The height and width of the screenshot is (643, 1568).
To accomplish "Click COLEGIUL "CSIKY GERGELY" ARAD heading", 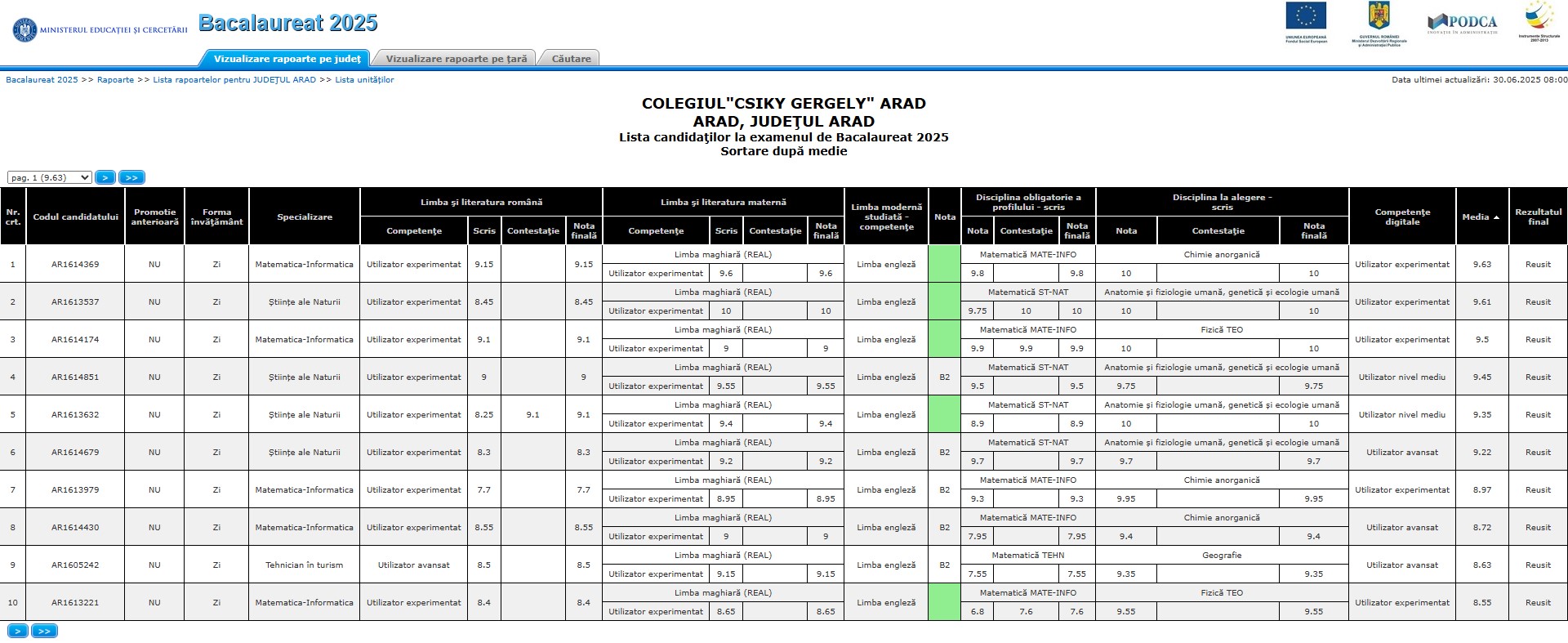I will [783, 104].
